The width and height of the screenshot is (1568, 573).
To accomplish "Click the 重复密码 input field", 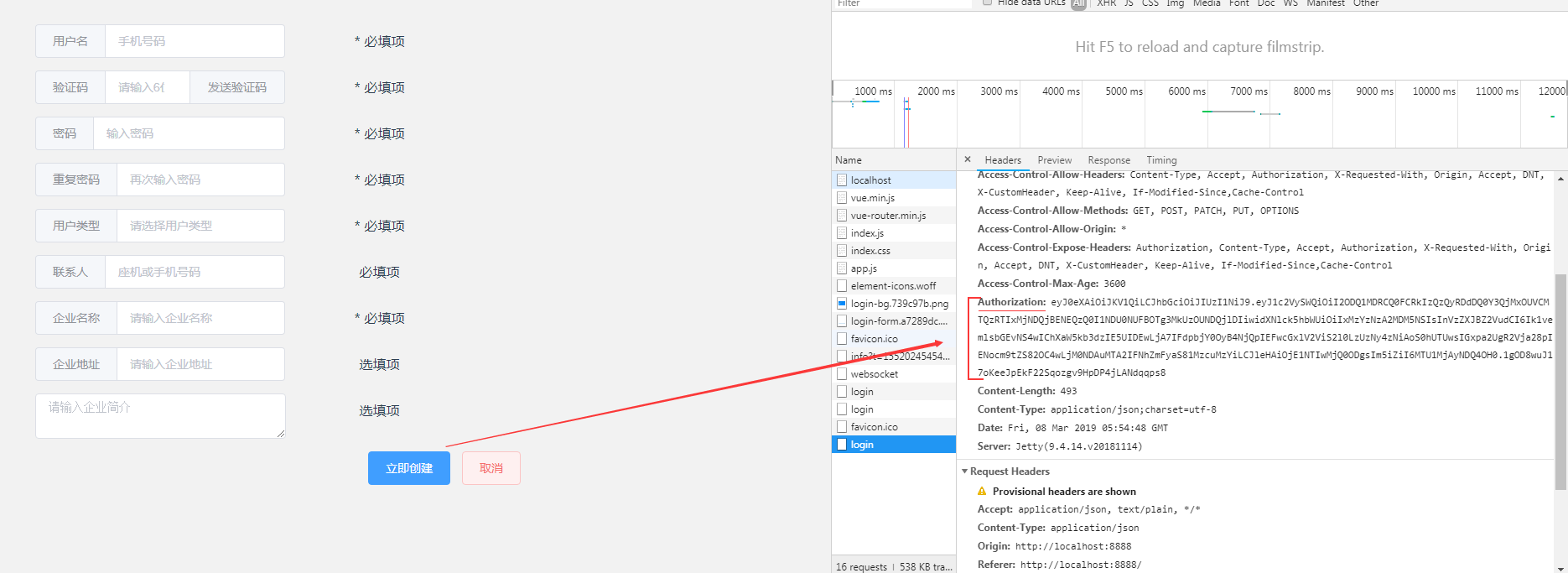I will (201, 180).
